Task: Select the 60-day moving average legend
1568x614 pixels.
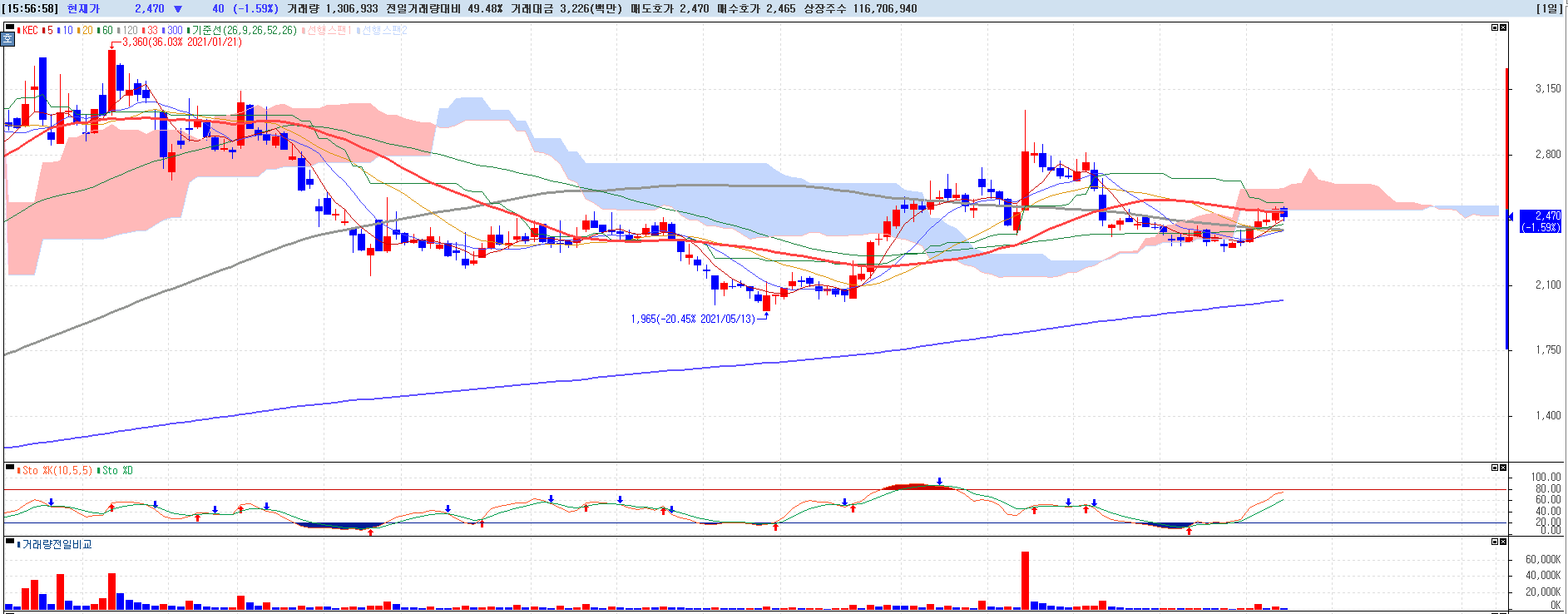Action: coord(106,30)
